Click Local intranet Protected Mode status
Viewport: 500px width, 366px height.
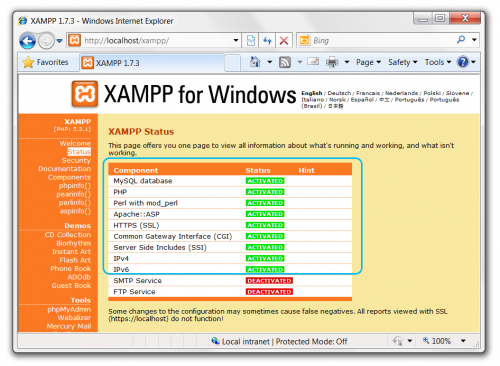click(x=279, y=341)
